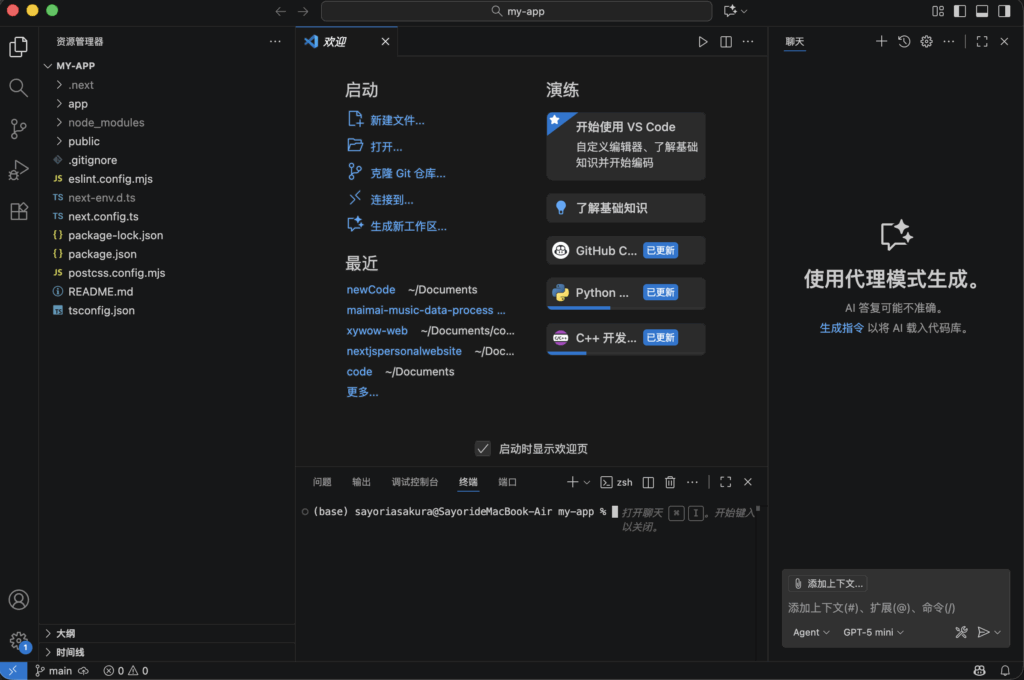Toggle the primary sidebar layout button
Screen dimensions: 1024x680
960,11
